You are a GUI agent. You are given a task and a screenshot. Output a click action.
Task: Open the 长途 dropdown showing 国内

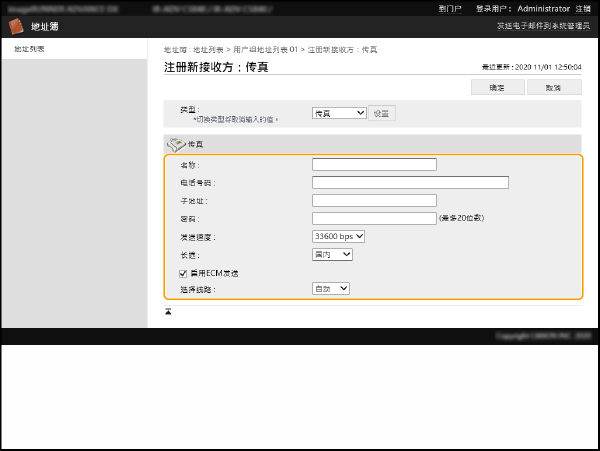coord(332,254)
